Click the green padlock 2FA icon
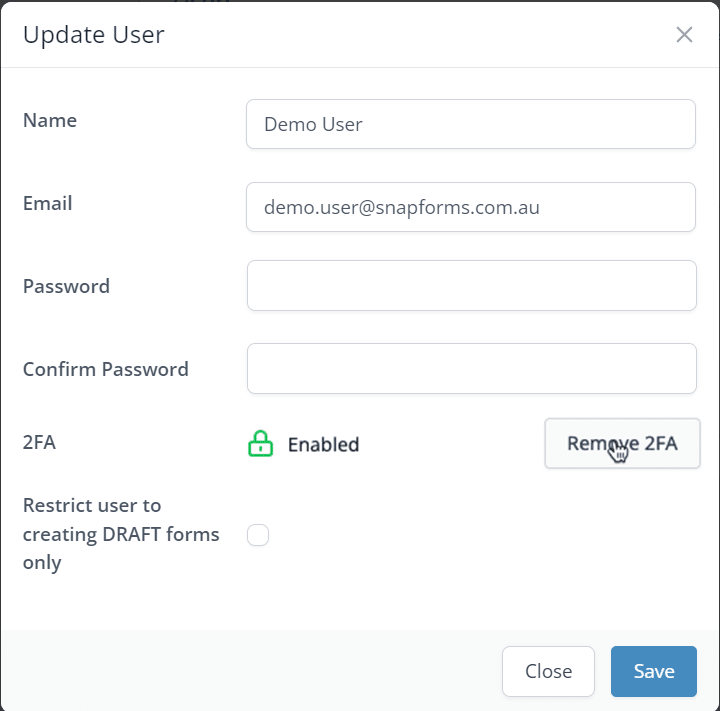This screenshot has height=711, width=720. (260, 444)
